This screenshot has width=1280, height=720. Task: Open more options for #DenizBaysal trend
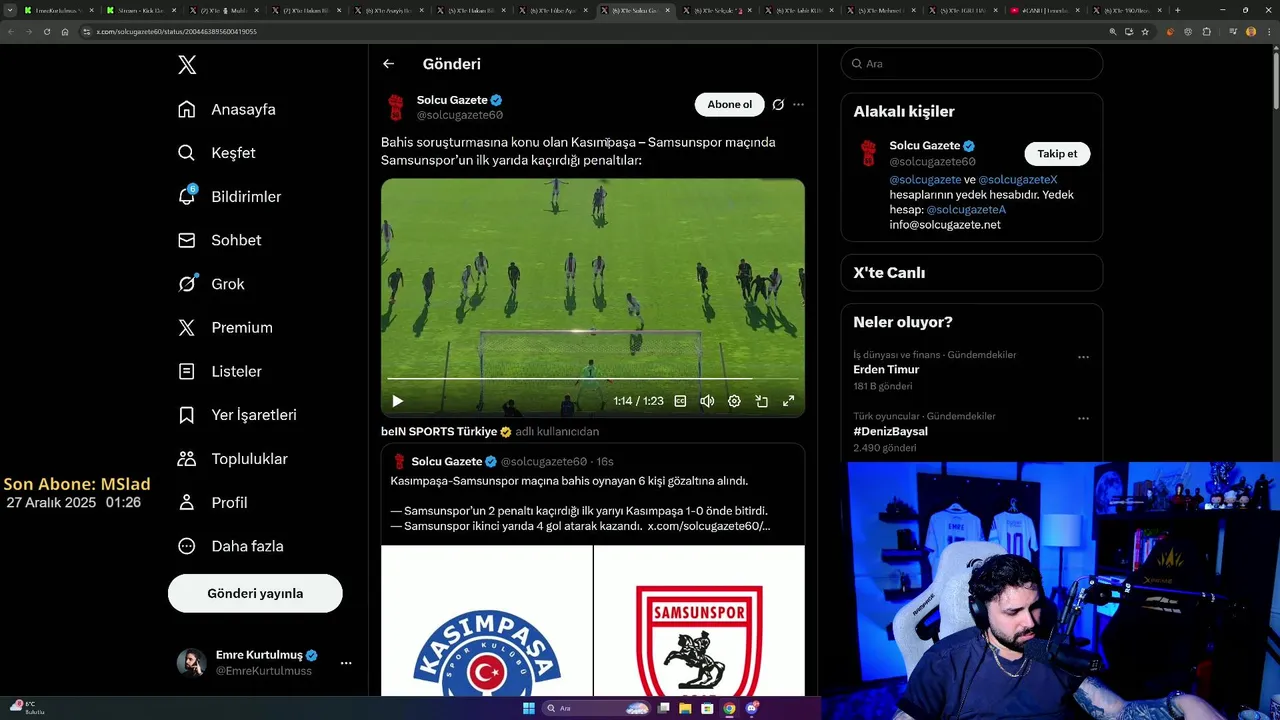(1083, 419)
